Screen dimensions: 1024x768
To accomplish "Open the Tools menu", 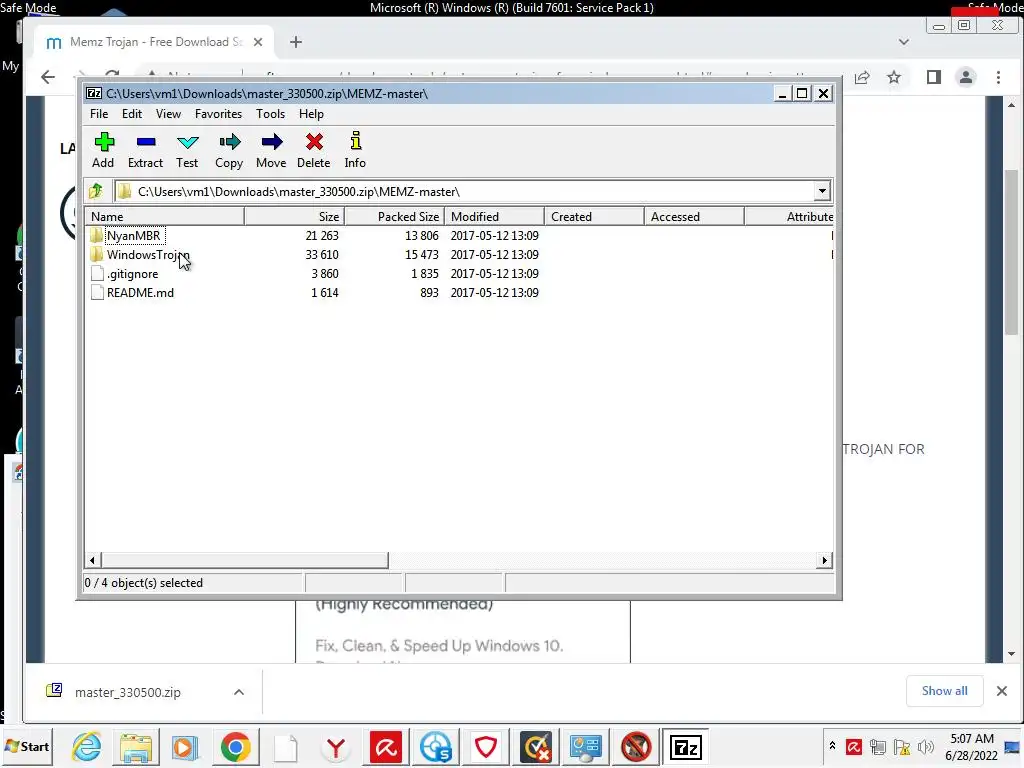I will (x=270, y=114).
